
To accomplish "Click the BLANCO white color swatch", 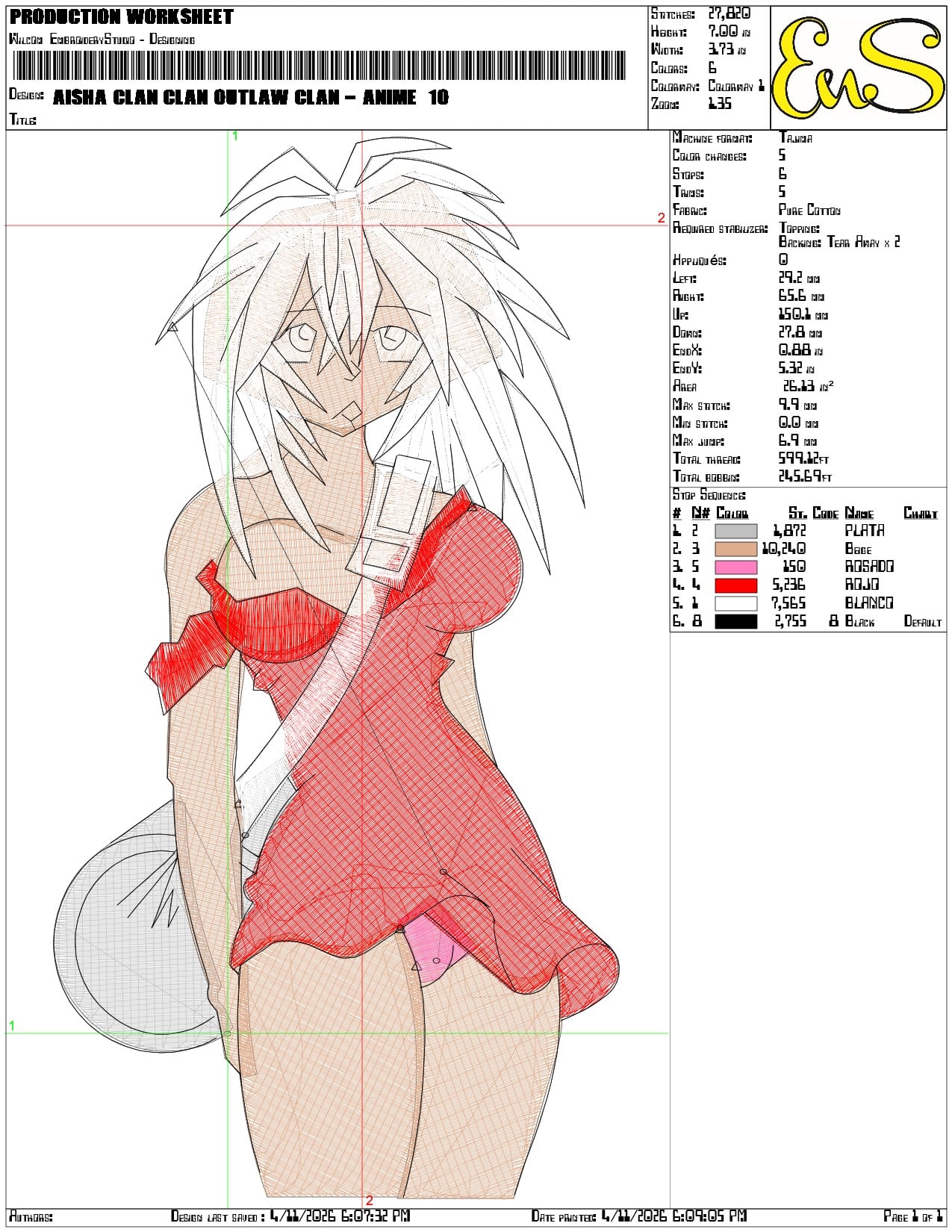I will [x=735, y=603].
